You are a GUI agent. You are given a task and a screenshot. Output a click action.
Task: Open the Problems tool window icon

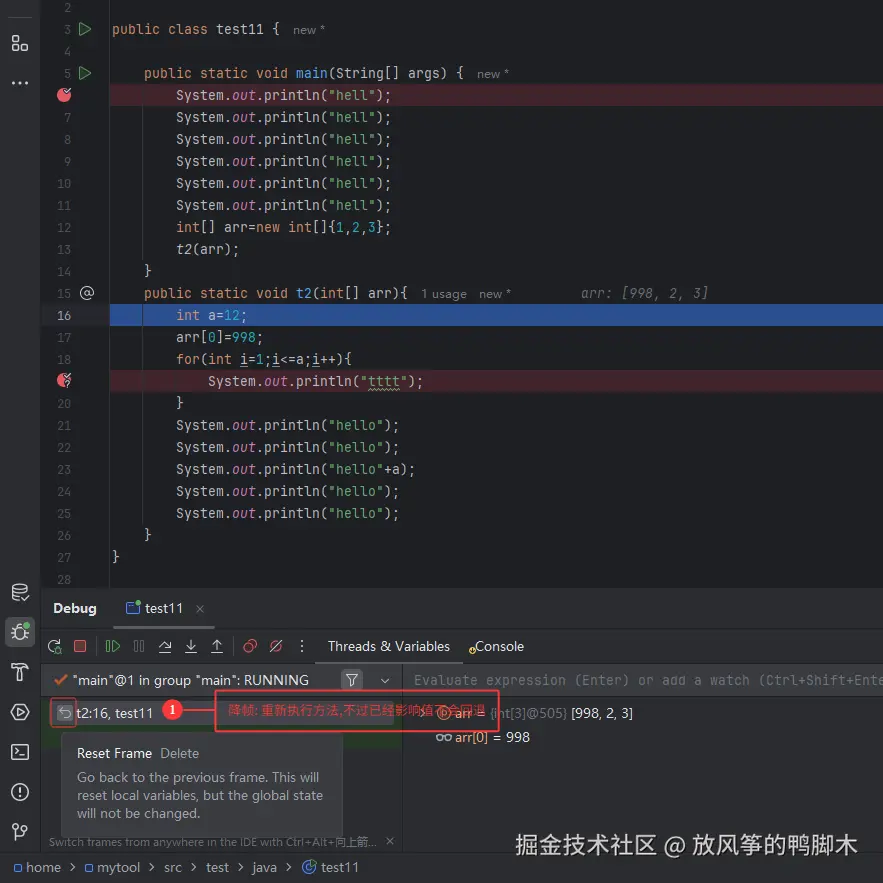[20, 792]
